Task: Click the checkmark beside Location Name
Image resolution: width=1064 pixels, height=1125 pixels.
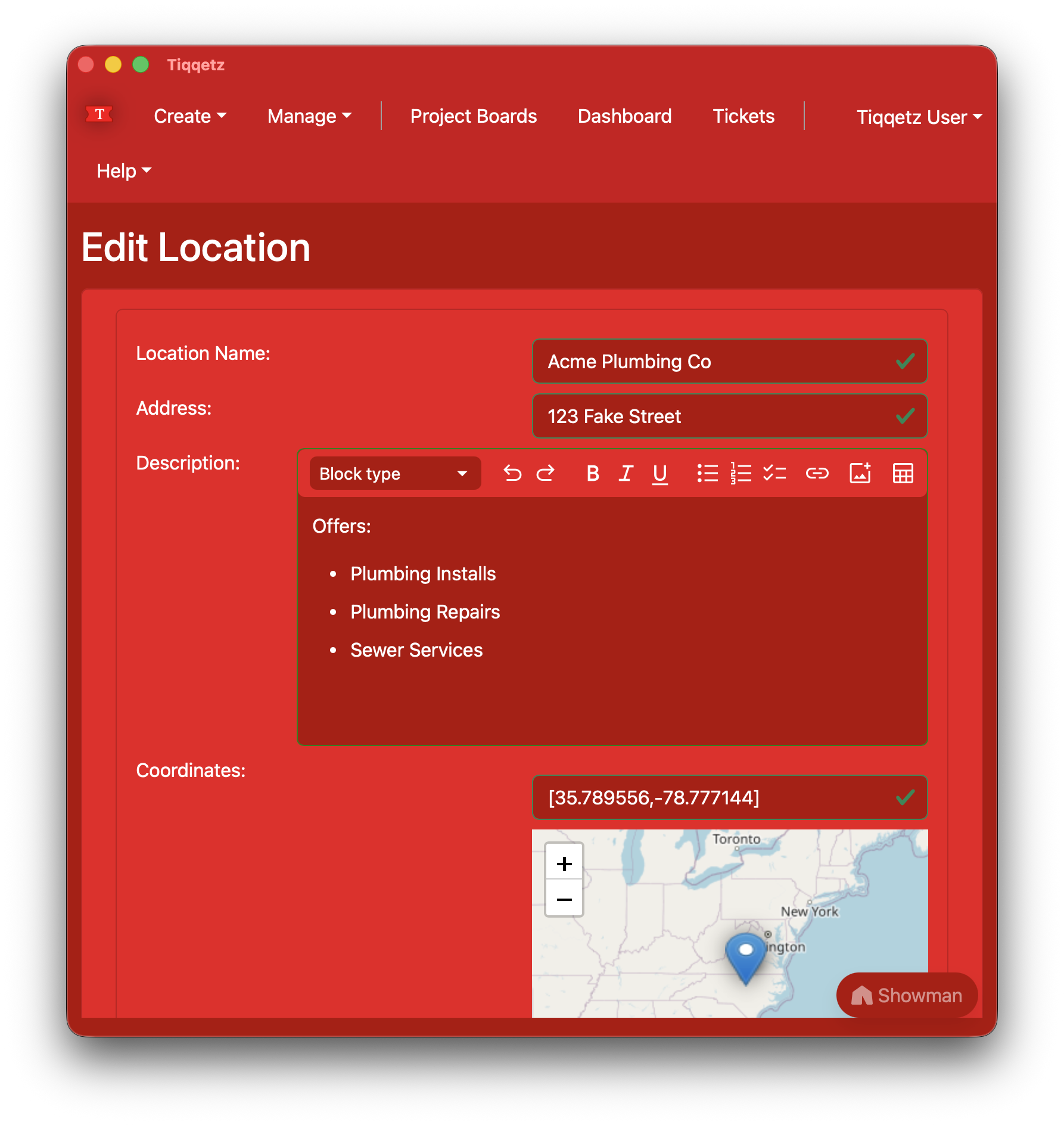Action: (904, 361)
